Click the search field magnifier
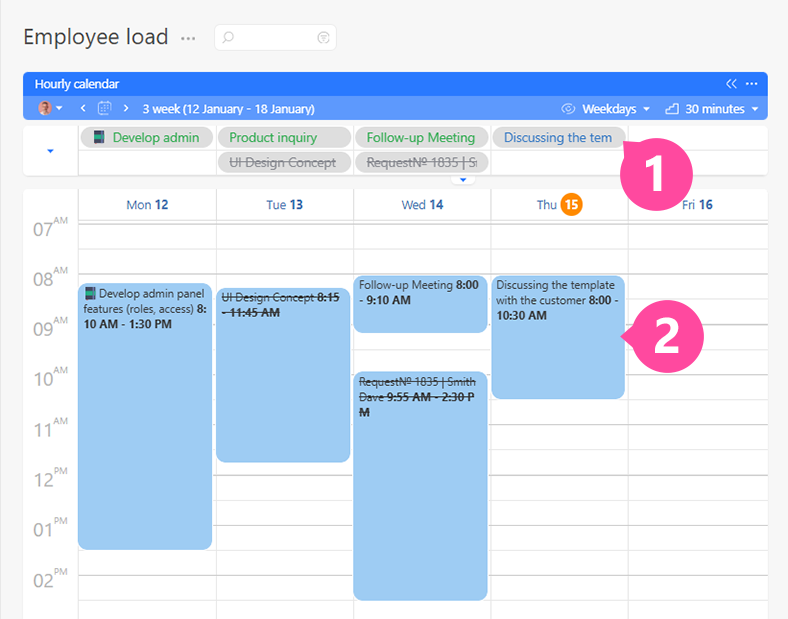 (228, 38)
